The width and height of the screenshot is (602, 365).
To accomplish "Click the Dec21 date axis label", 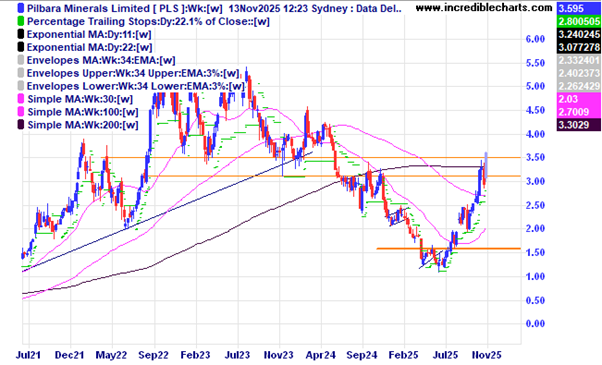I will coord(70,355).
